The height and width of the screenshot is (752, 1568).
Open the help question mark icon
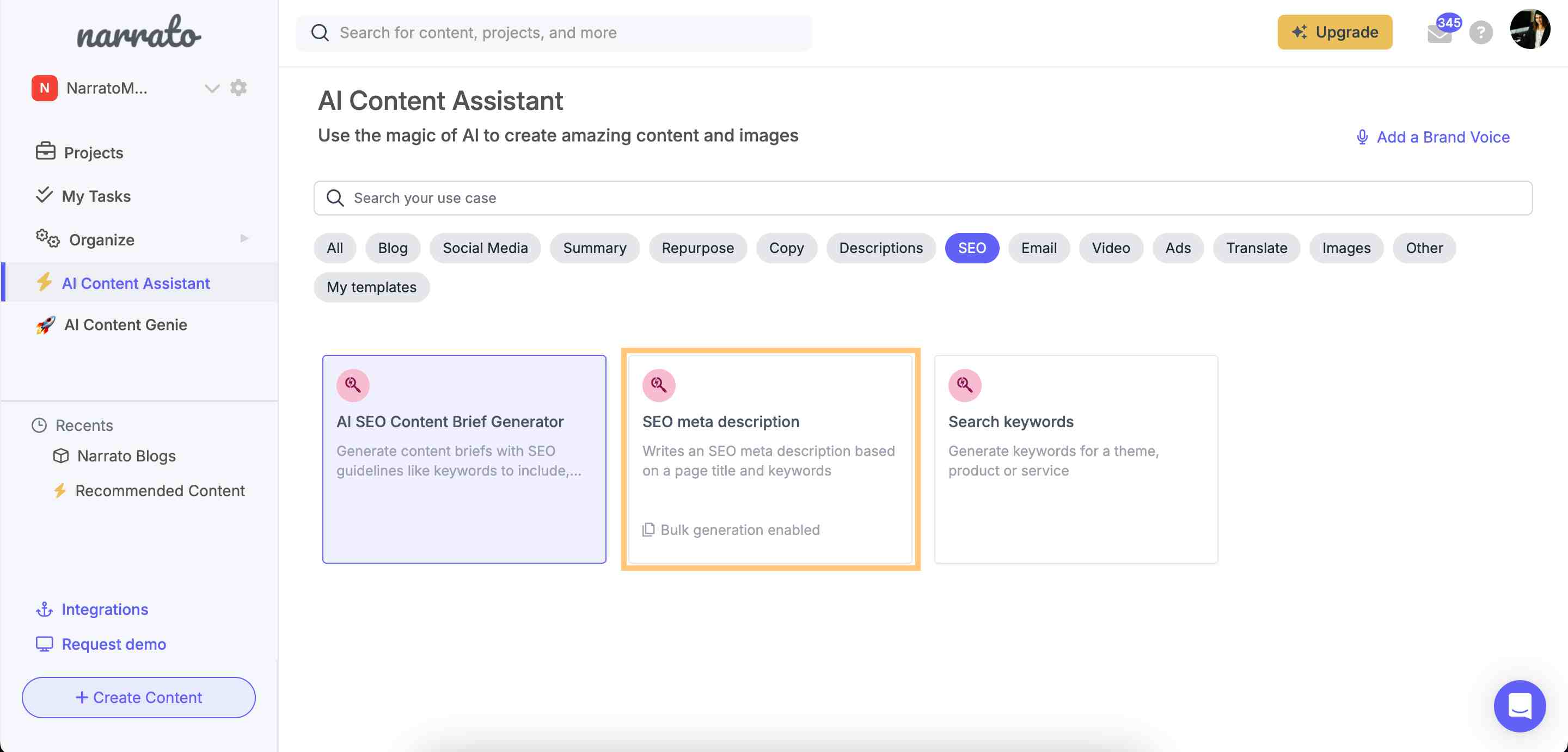click(x=1481, y=32)
